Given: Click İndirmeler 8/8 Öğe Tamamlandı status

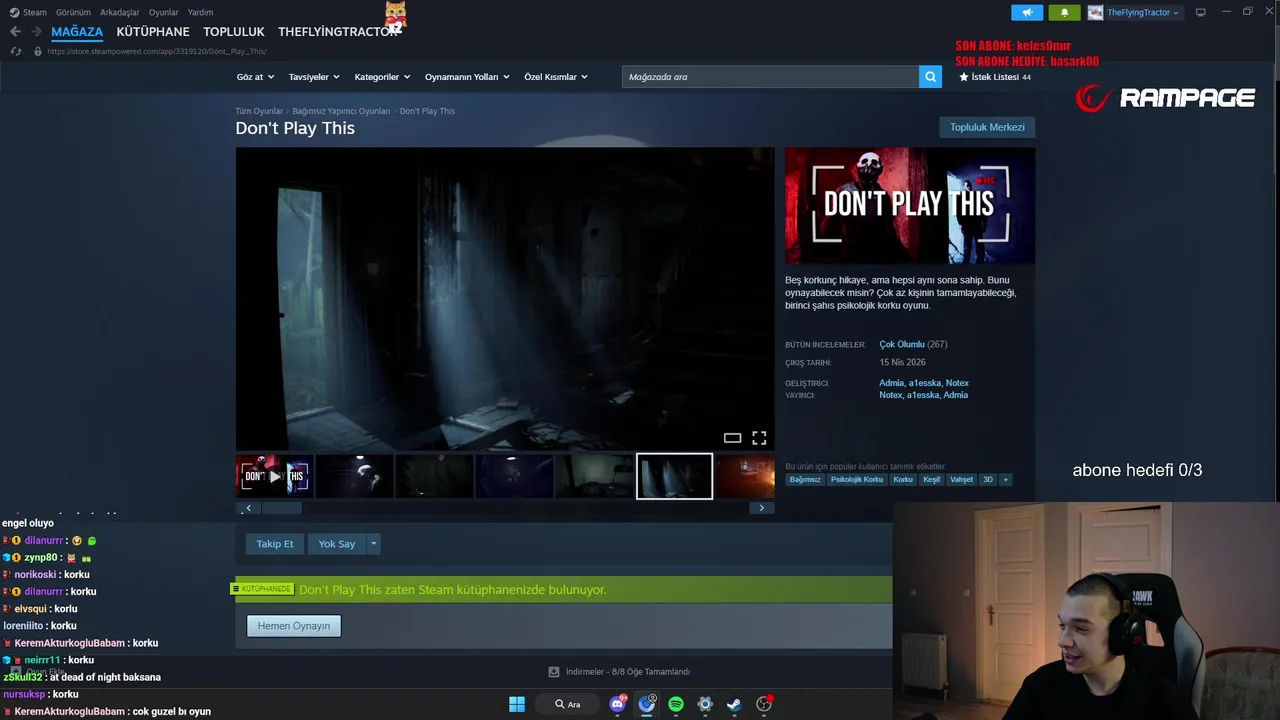Looking at the screenshot, I should 628,672.
